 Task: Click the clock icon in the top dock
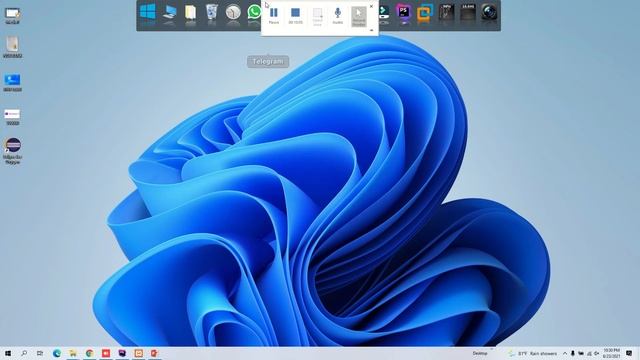coord(233,13)
